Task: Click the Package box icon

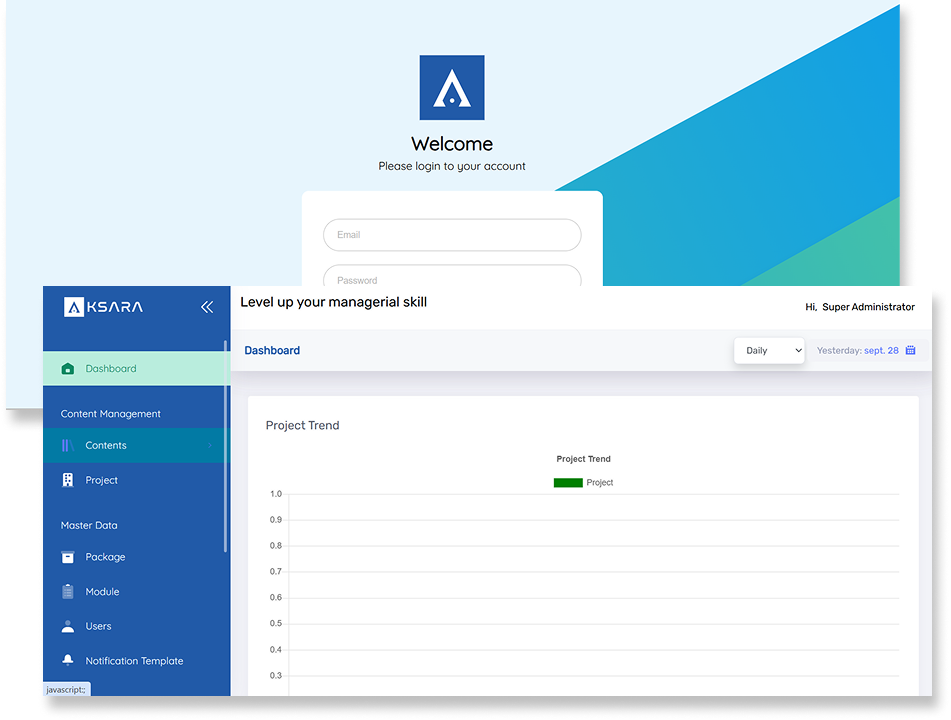Action: tap(68, 557)
